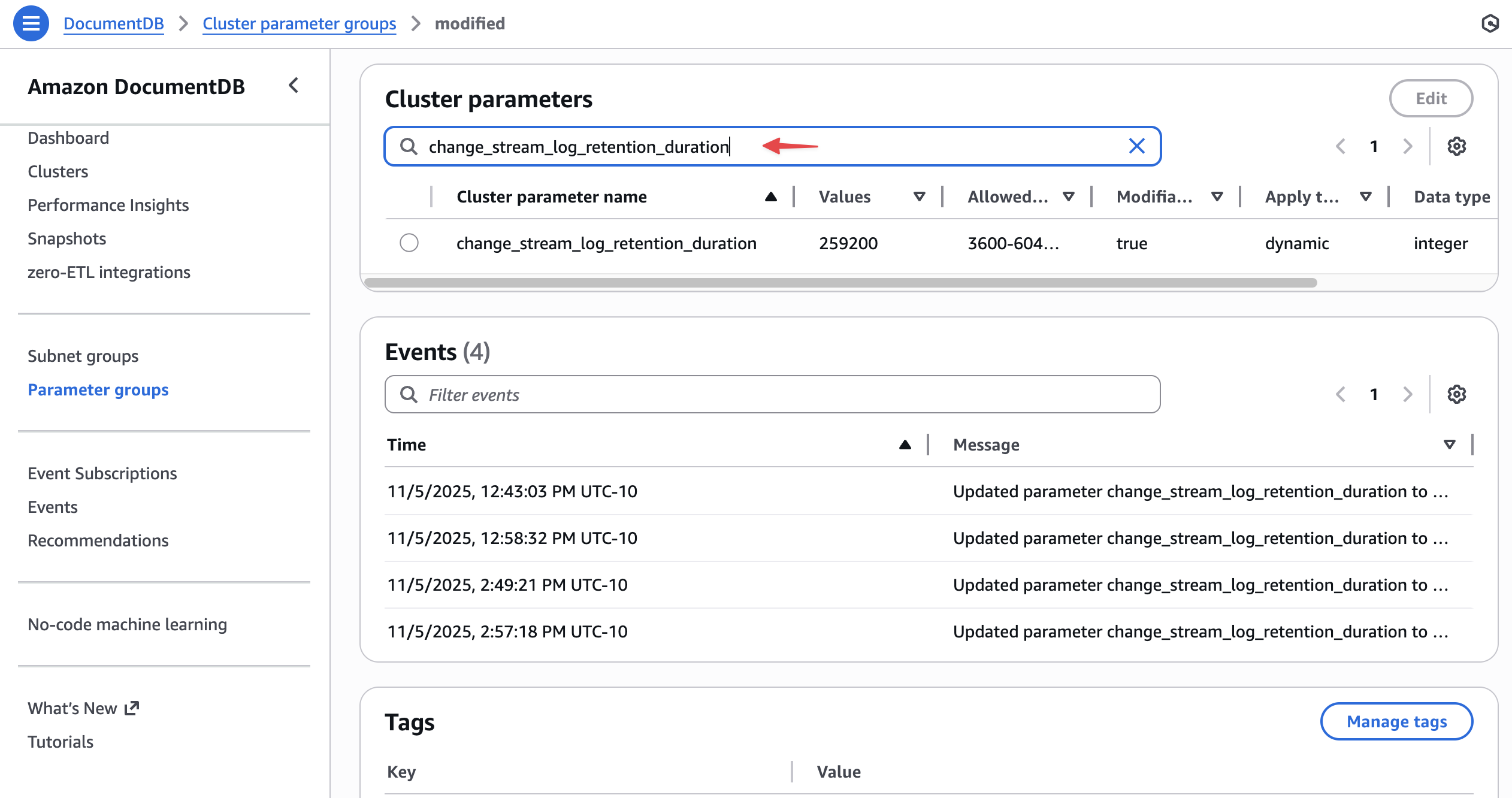
Task: Select the change_stream_log_retention_duration radio button
Action: click(x=410, y=243)
